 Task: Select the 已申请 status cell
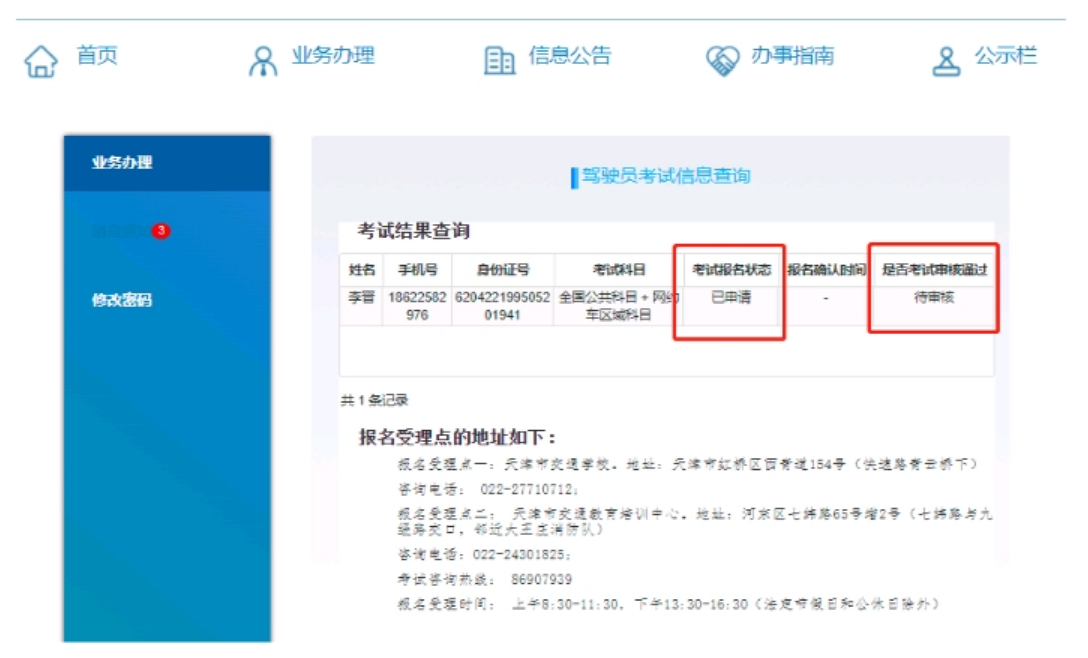(730, 298)
